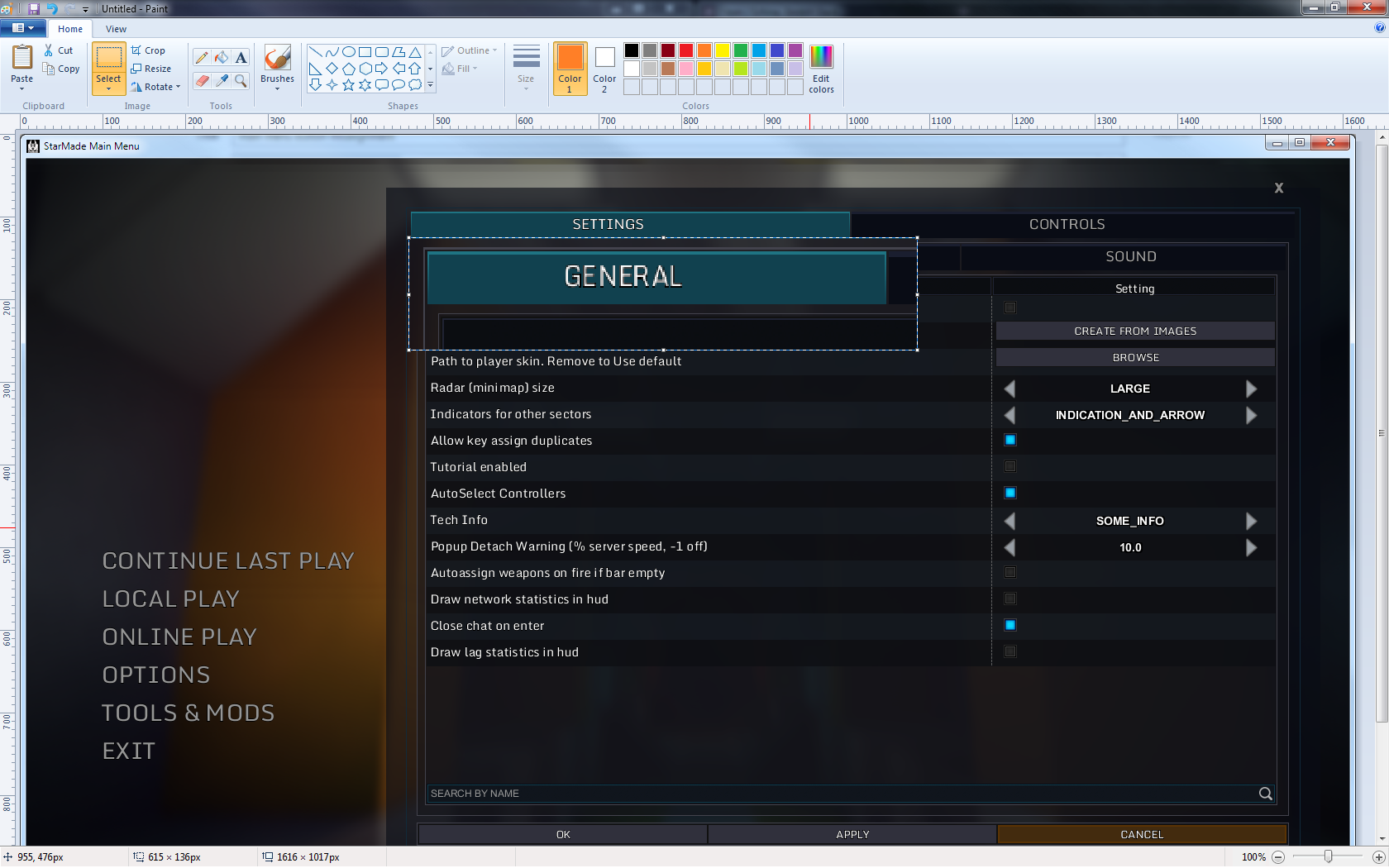Viewport: 1389px width, 868px height.
Task: Expand the Rotate dropdown
Action: (x=178, y=87)
